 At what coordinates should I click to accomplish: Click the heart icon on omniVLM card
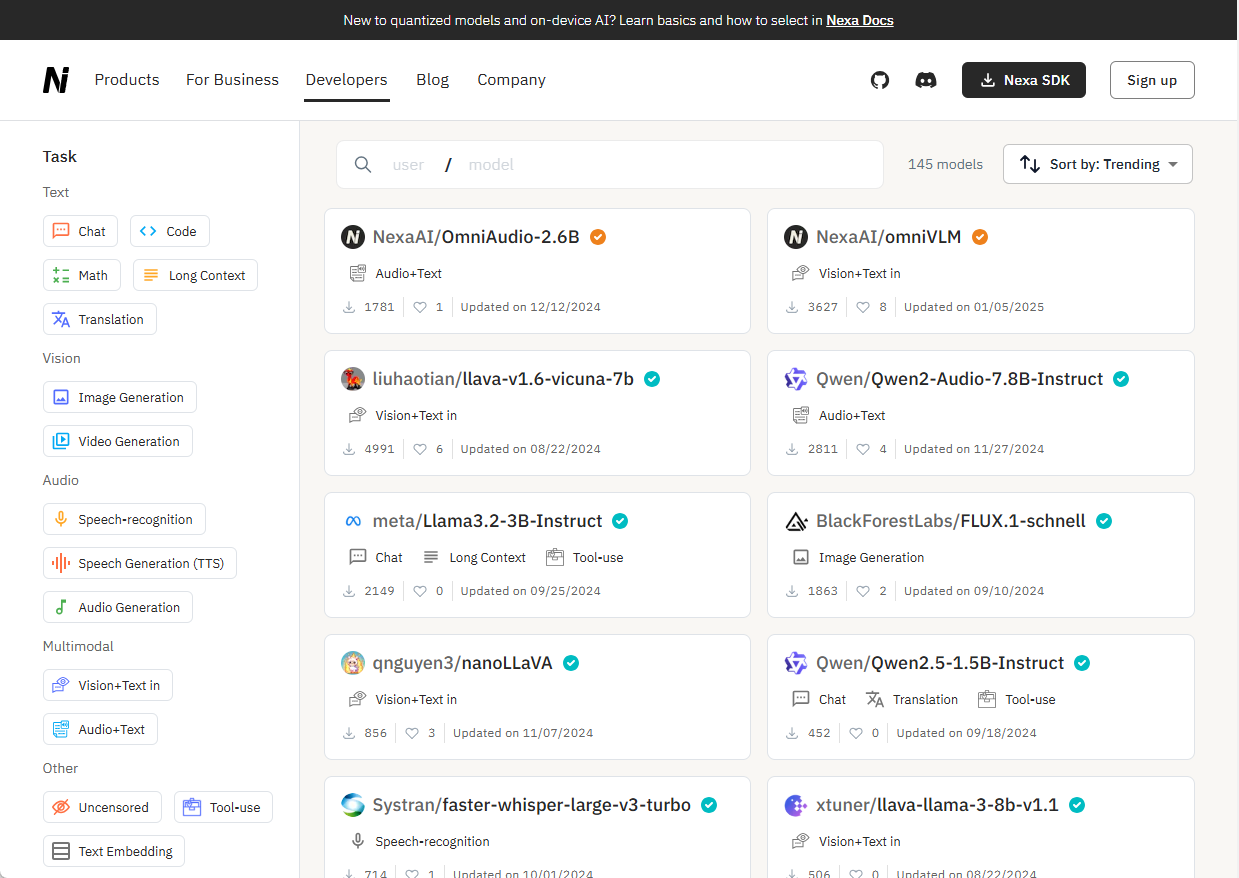point(863,307)
